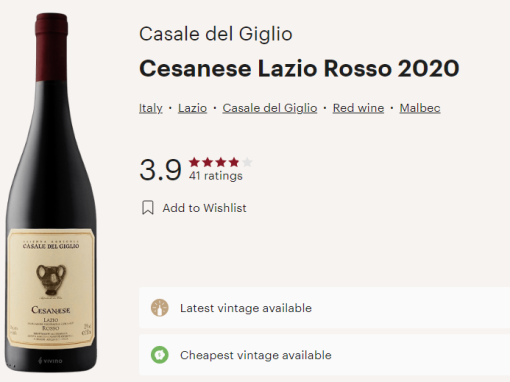Click the fourth red rating star
This screenshot has height=382, width=510.
coord(234,162)
